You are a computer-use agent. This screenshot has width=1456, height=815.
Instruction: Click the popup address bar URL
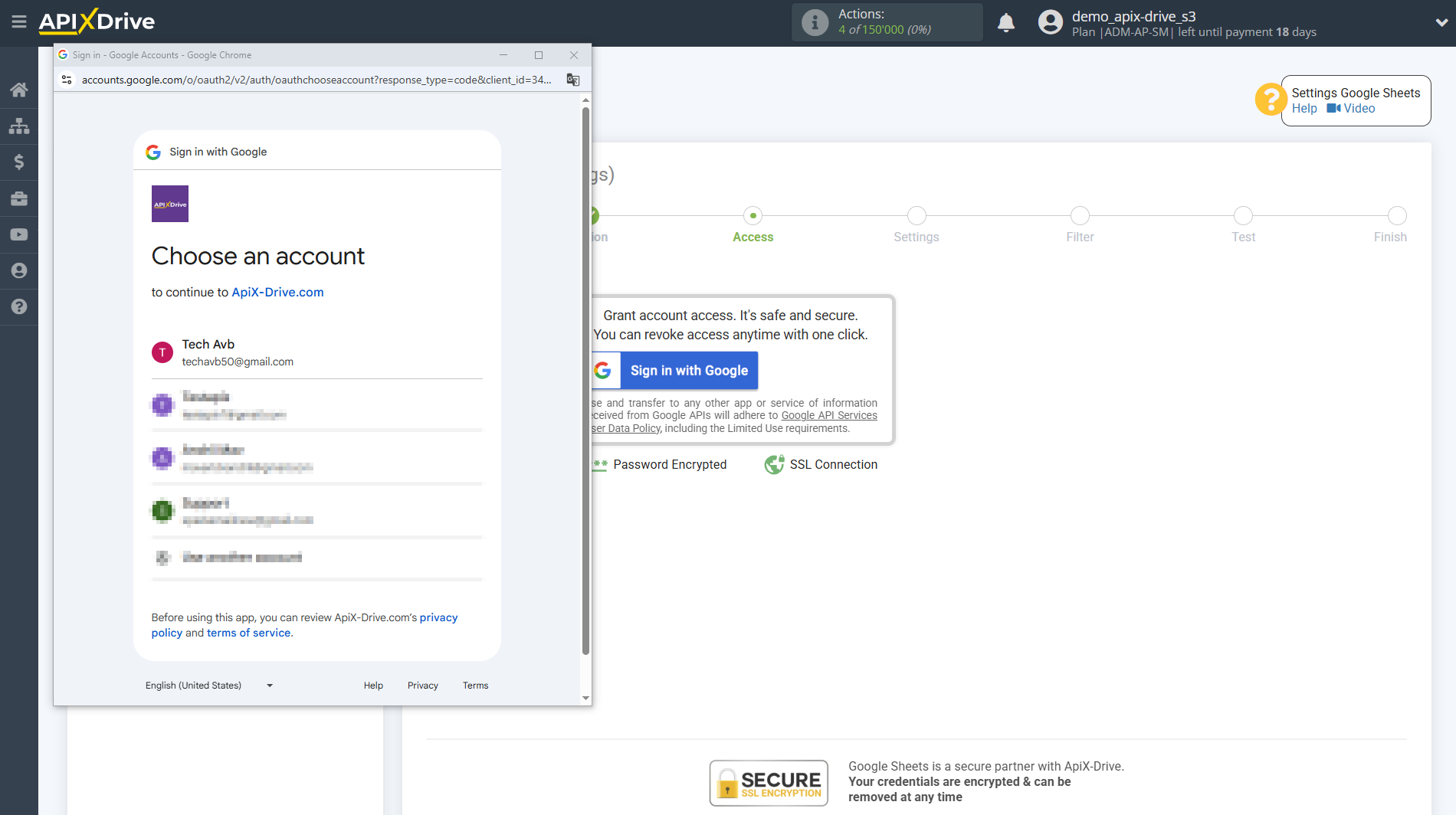[x=316, y=80]
